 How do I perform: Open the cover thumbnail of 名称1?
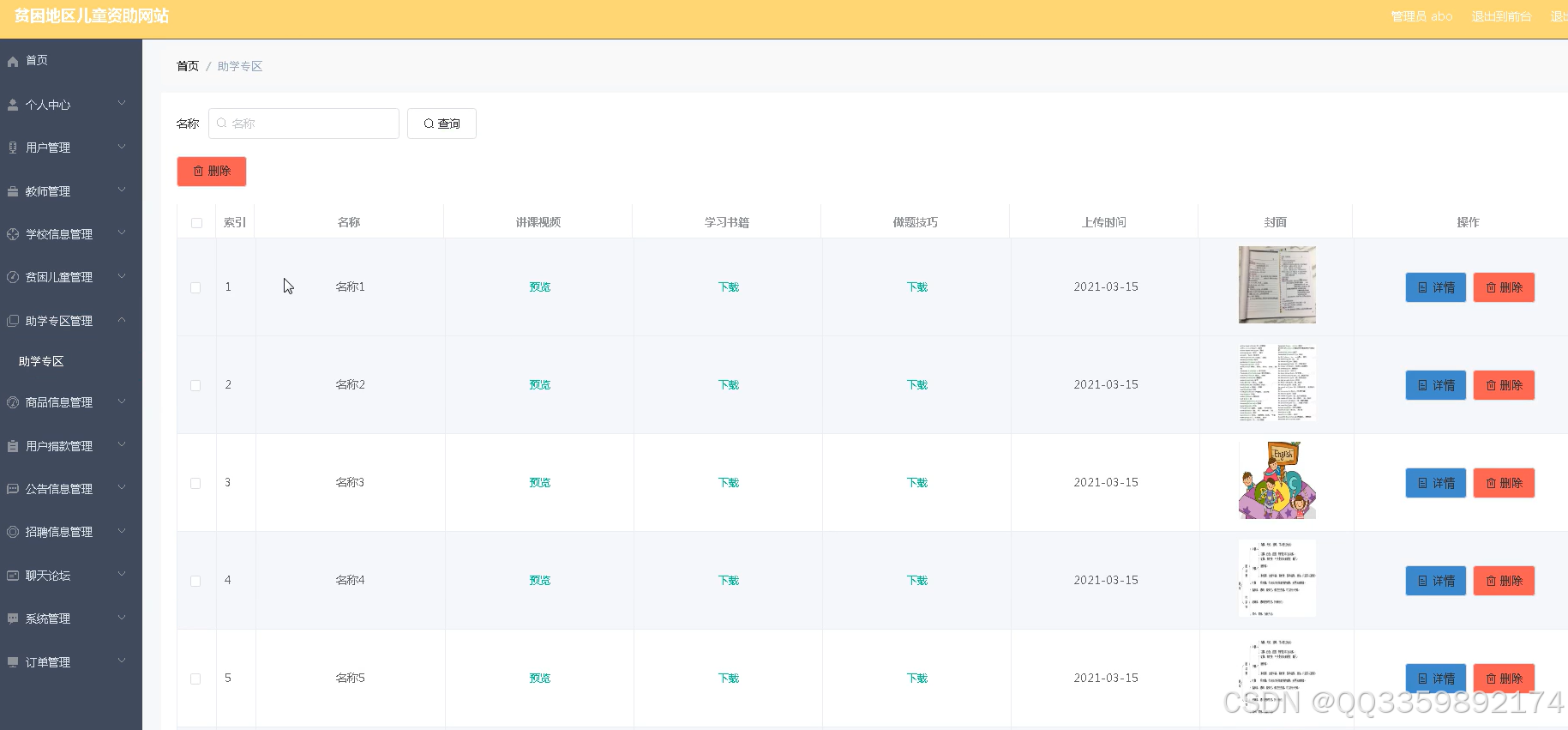[x=1277, y=285]
